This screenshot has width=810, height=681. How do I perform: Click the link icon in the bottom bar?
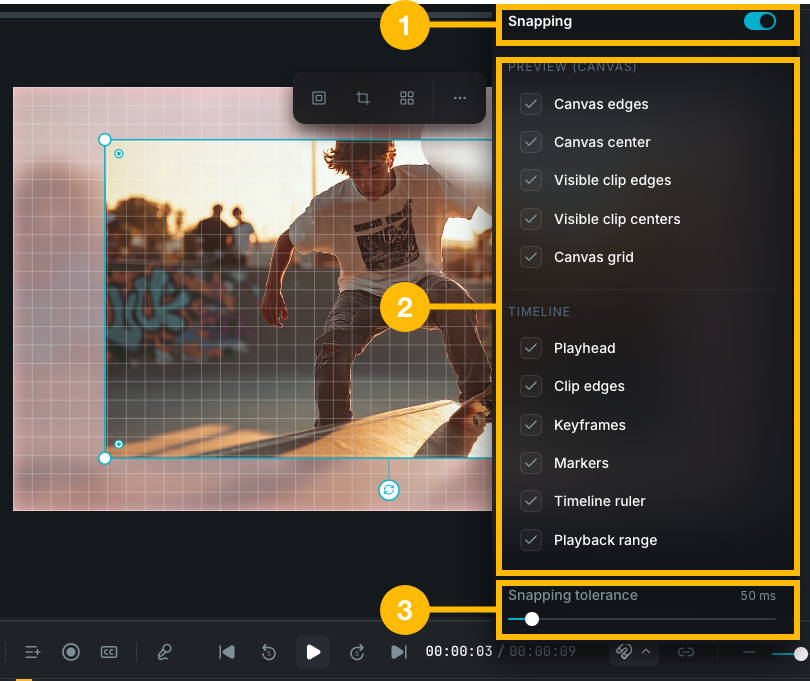[687, 652]
